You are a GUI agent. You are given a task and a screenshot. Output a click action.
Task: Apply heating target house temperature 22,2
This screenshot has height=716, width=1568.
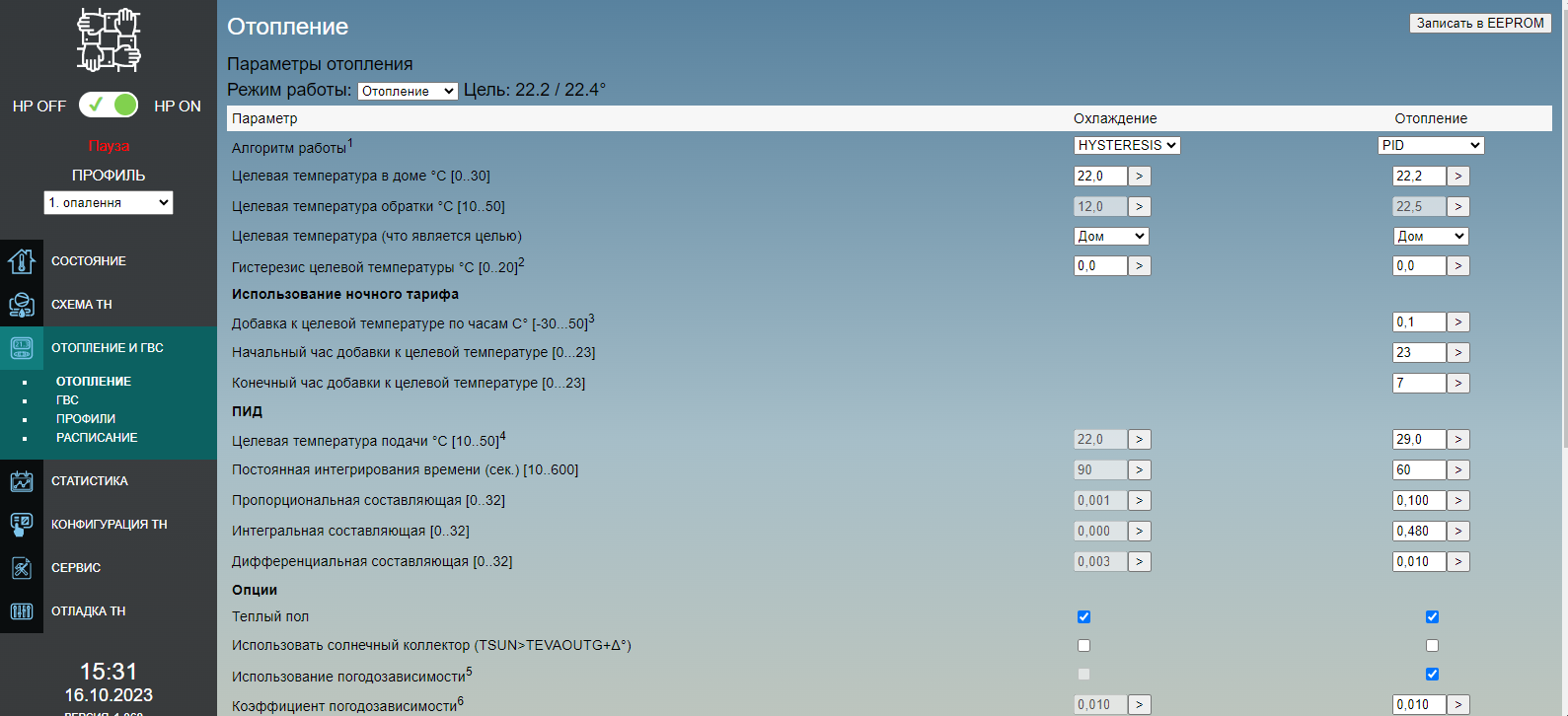[1458, 176]
